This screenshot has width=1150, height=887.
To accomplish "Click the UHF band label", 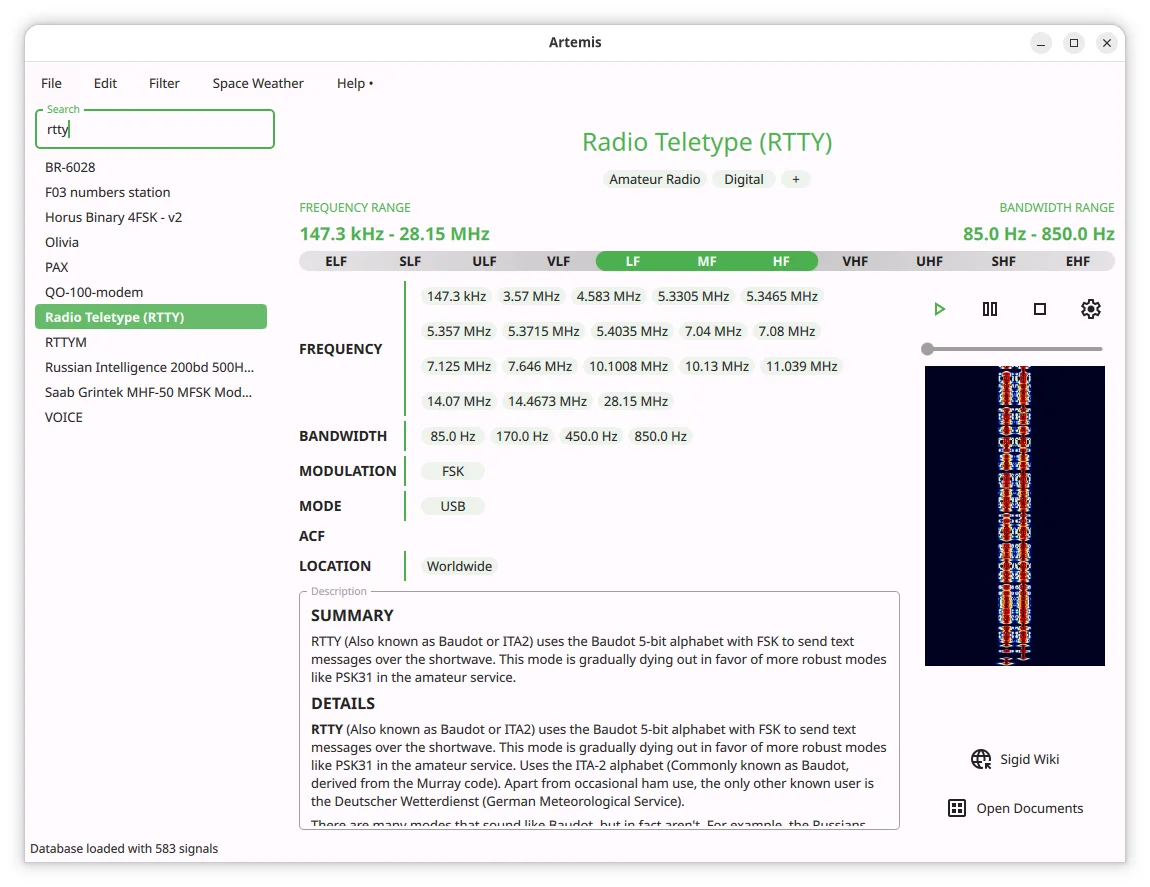I will [x=929, y=261].
